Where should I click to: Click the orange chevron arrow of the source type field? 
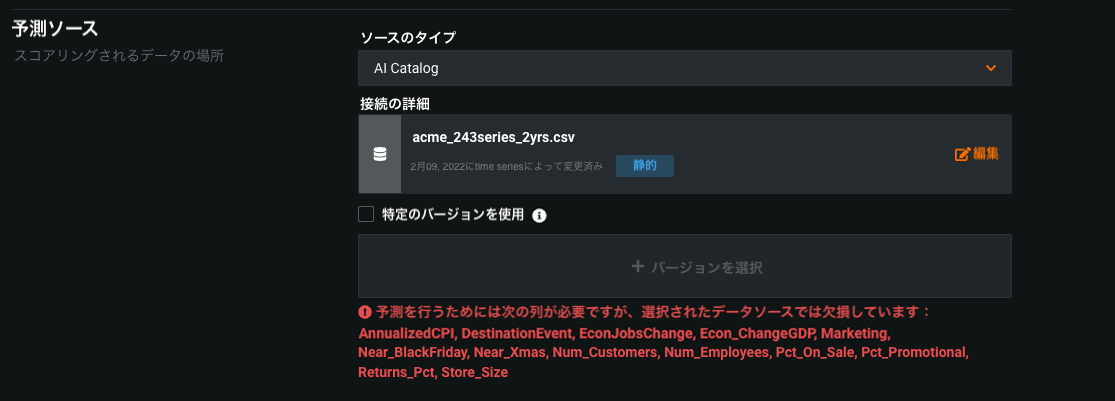coord(991,68)
